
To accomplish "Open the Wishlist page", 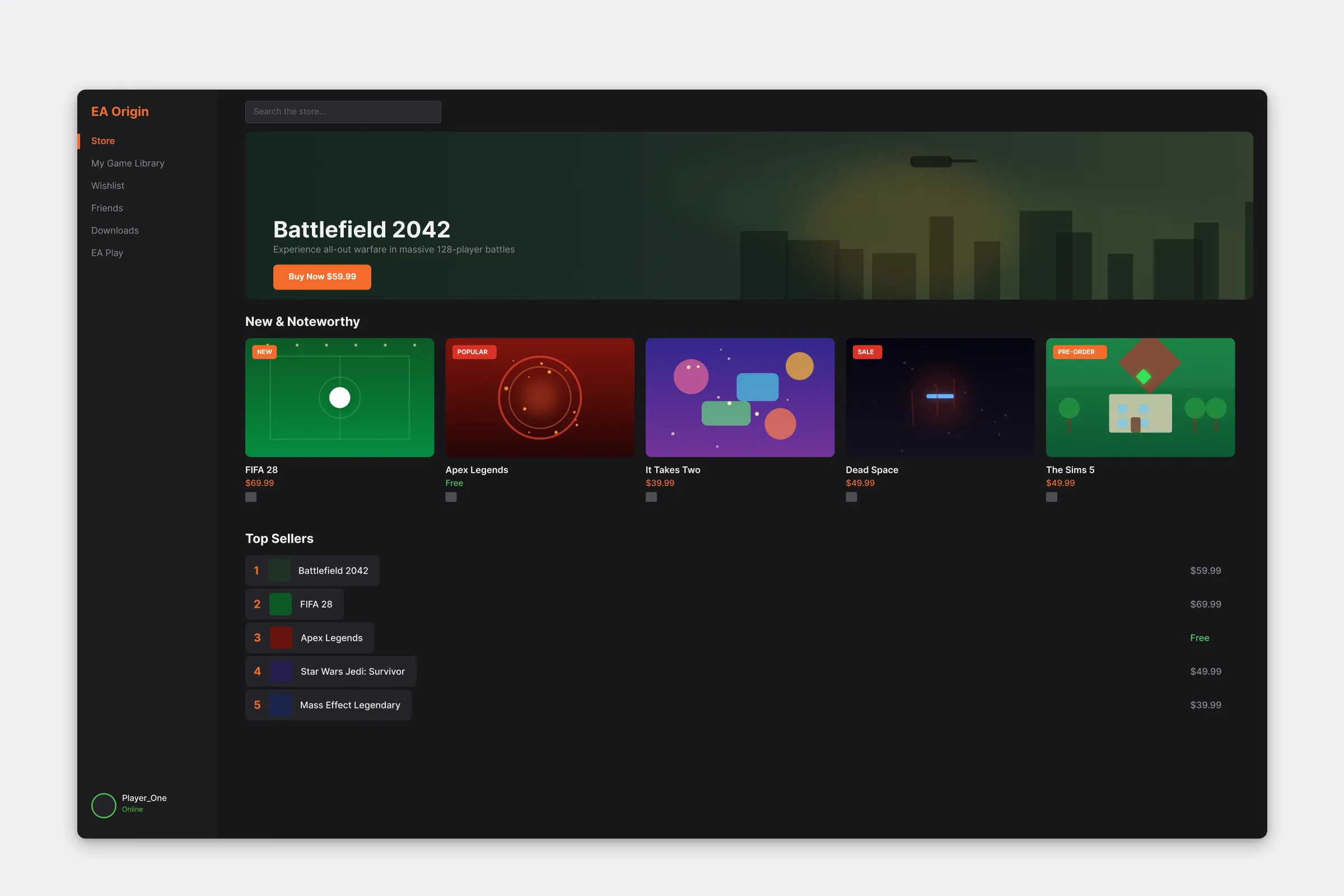I will coord(108,186).
